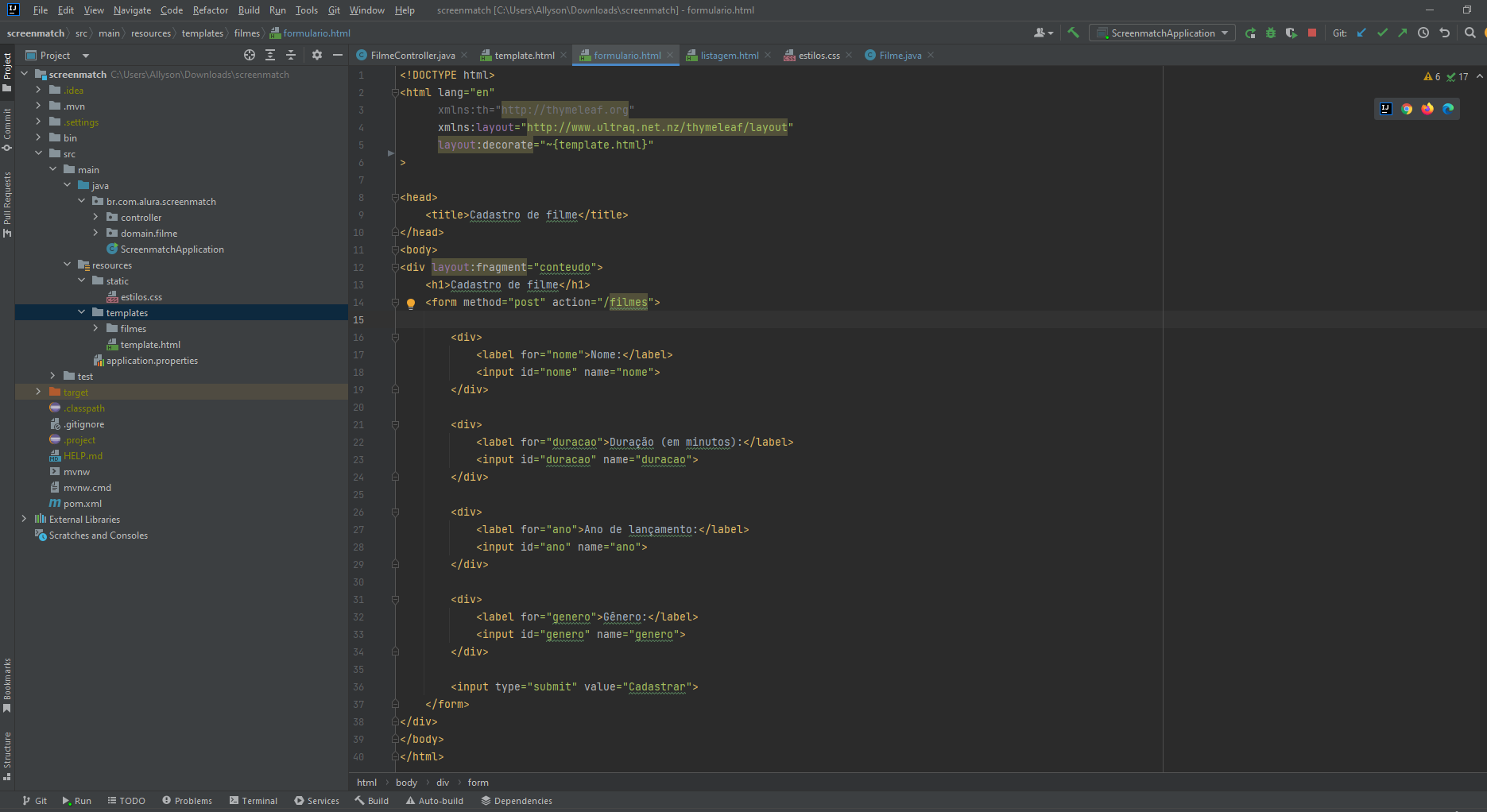
Task: Switch to the listagem.html tab
Action: [729, 55]
